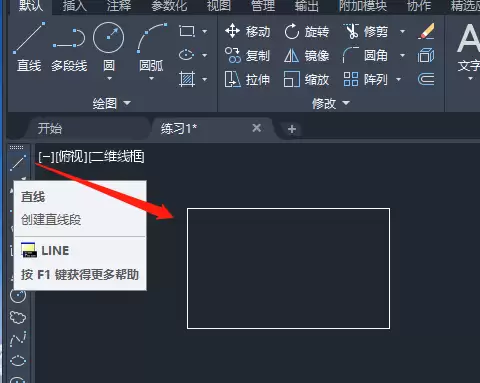
Task: Open the Start (开始) file tab
Action: (x=50, y=128)
